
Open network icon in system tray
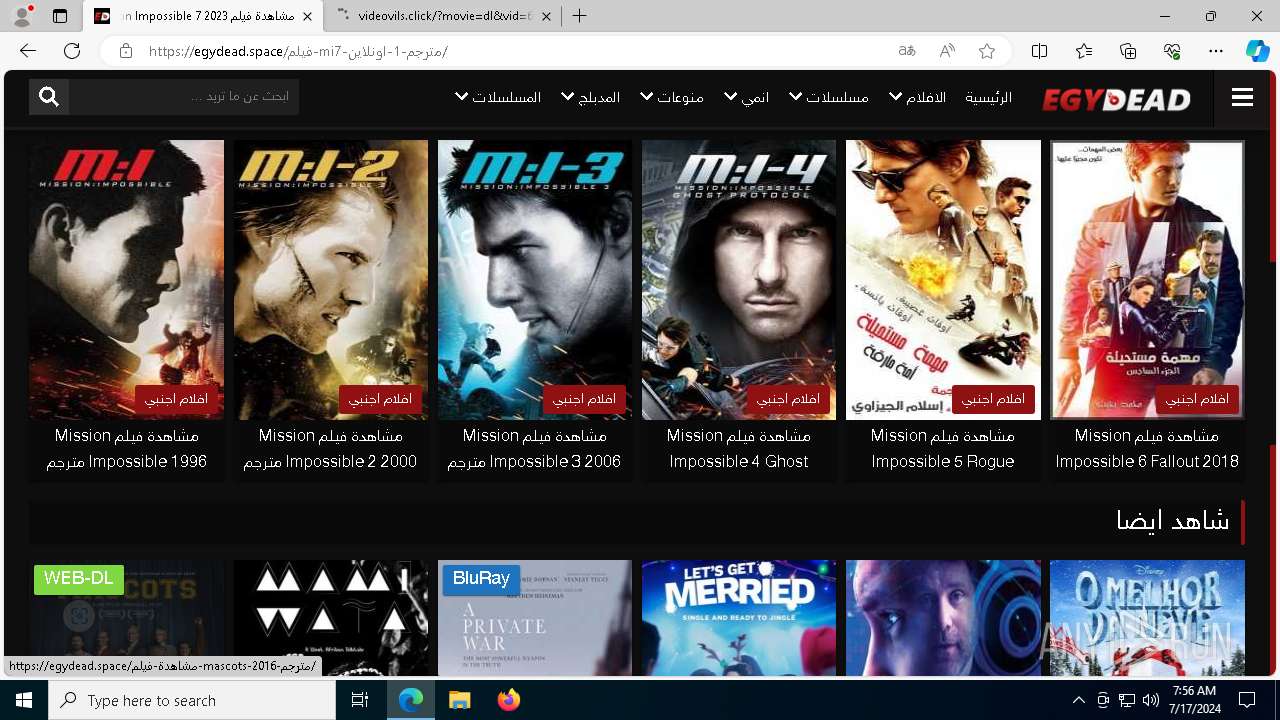click(x=1126, y=700)
